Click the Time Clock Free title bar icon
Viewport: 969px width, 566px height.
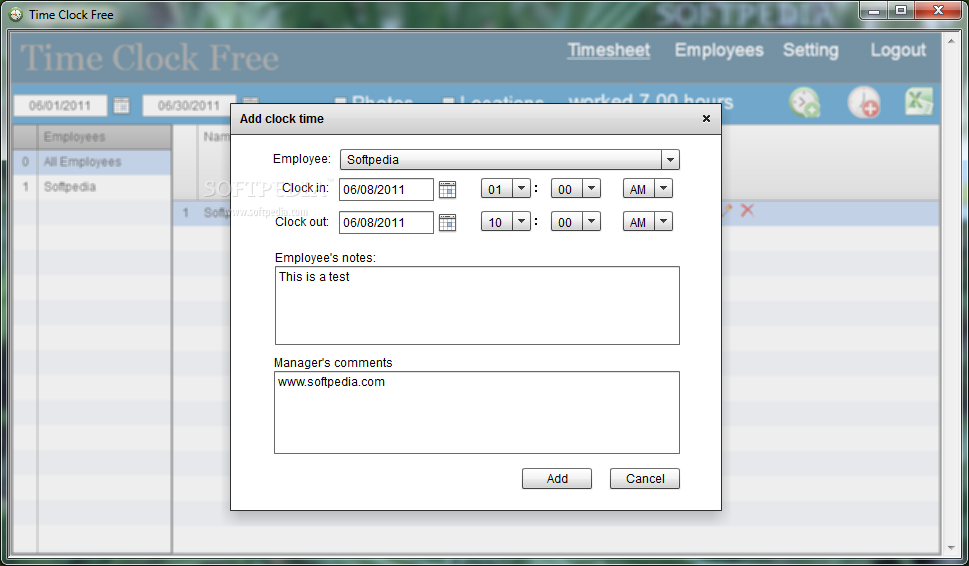point(16,14)
